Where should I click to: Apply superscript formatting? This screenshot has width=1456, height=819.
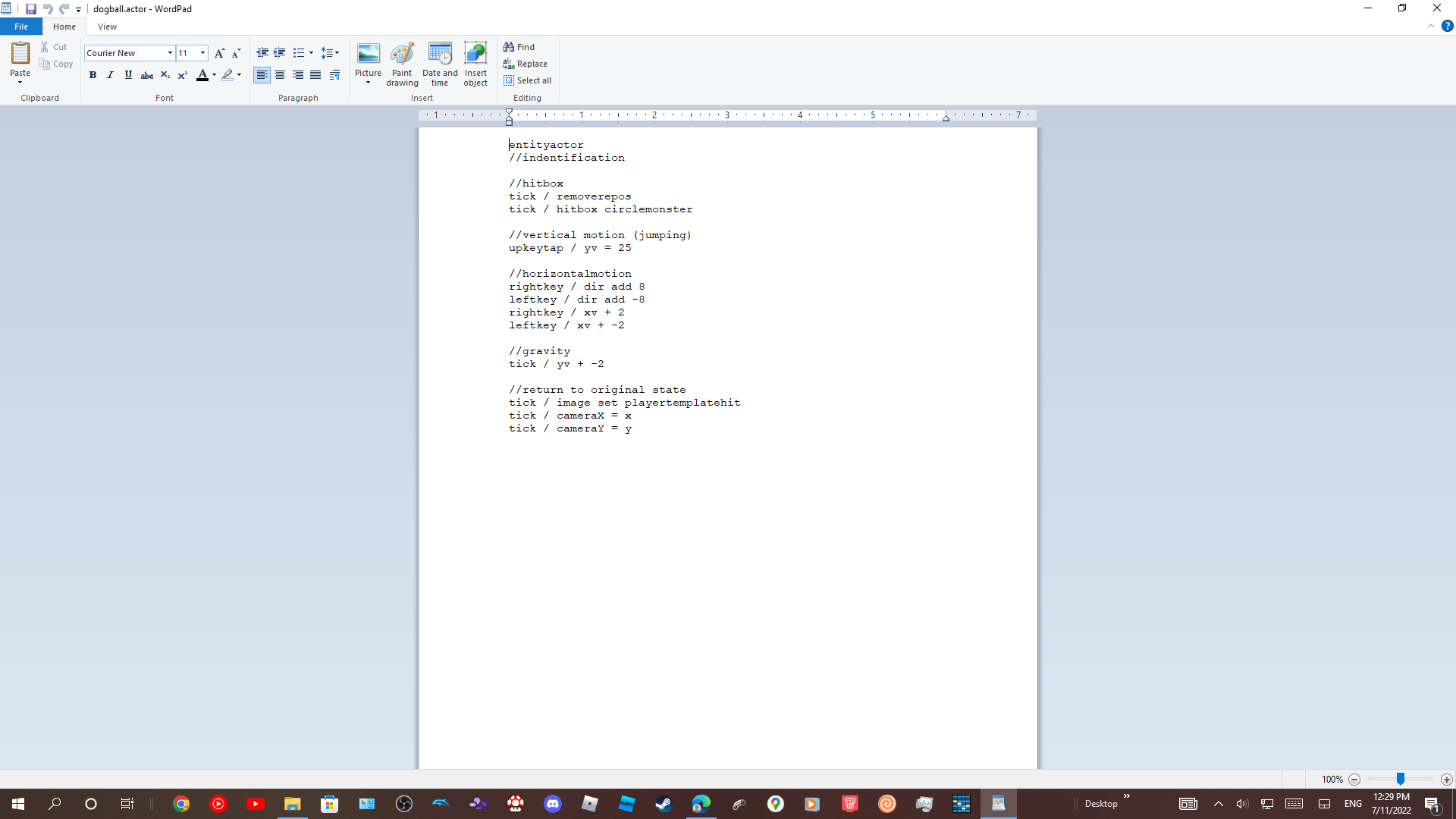tap(182, 75)
